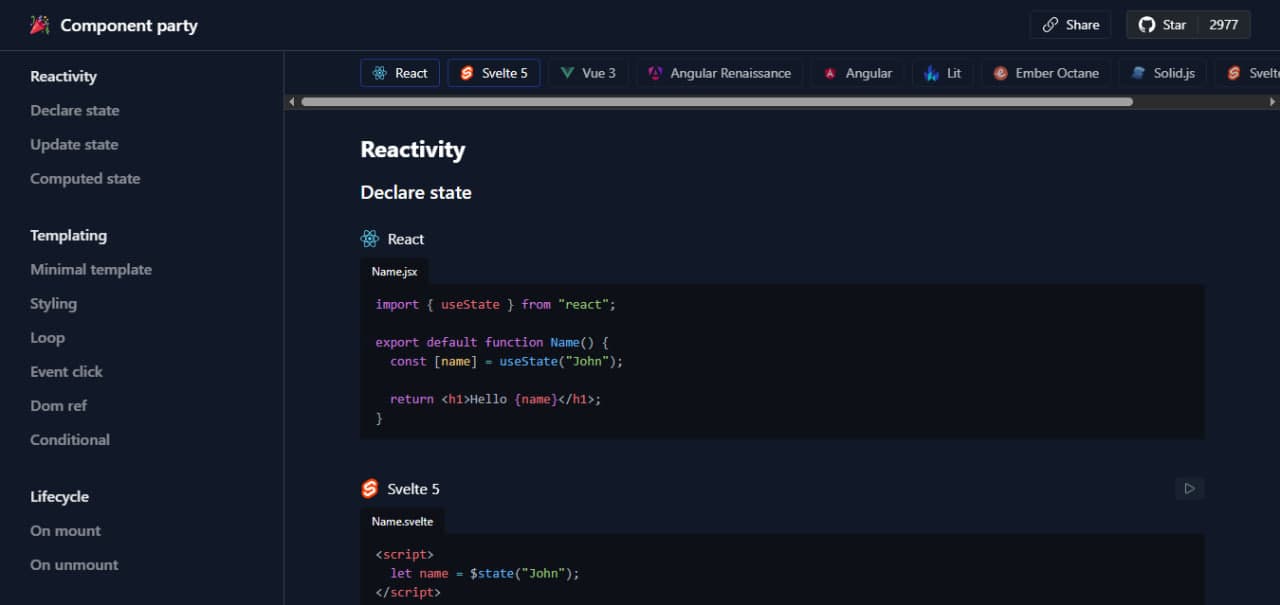Open the Name.svelte file tab
The width and height of the screenshot is (1280, 605).
402,521
